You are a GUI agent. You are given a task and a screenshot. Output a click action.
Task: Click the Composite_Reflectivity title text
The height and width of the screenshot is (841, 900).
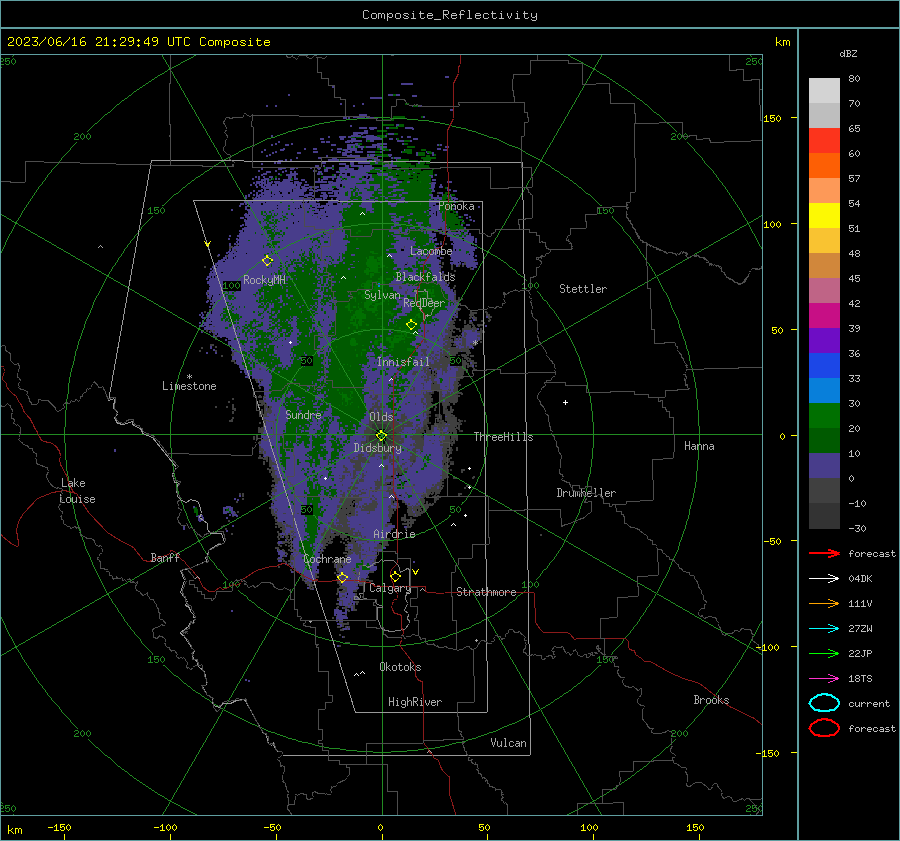(450, 15)
